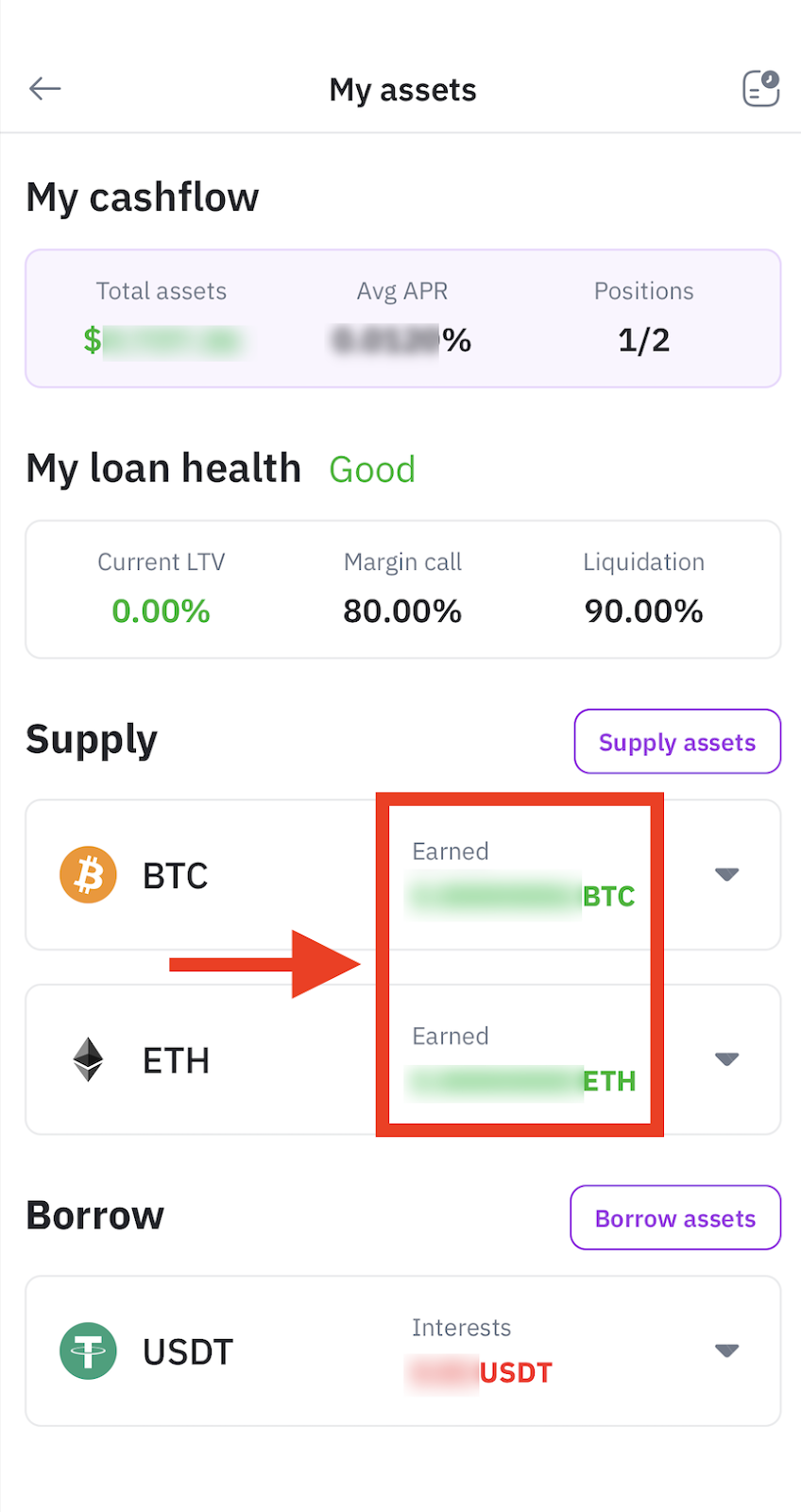Tap the Positions 1/2 count

coord(643,340)
